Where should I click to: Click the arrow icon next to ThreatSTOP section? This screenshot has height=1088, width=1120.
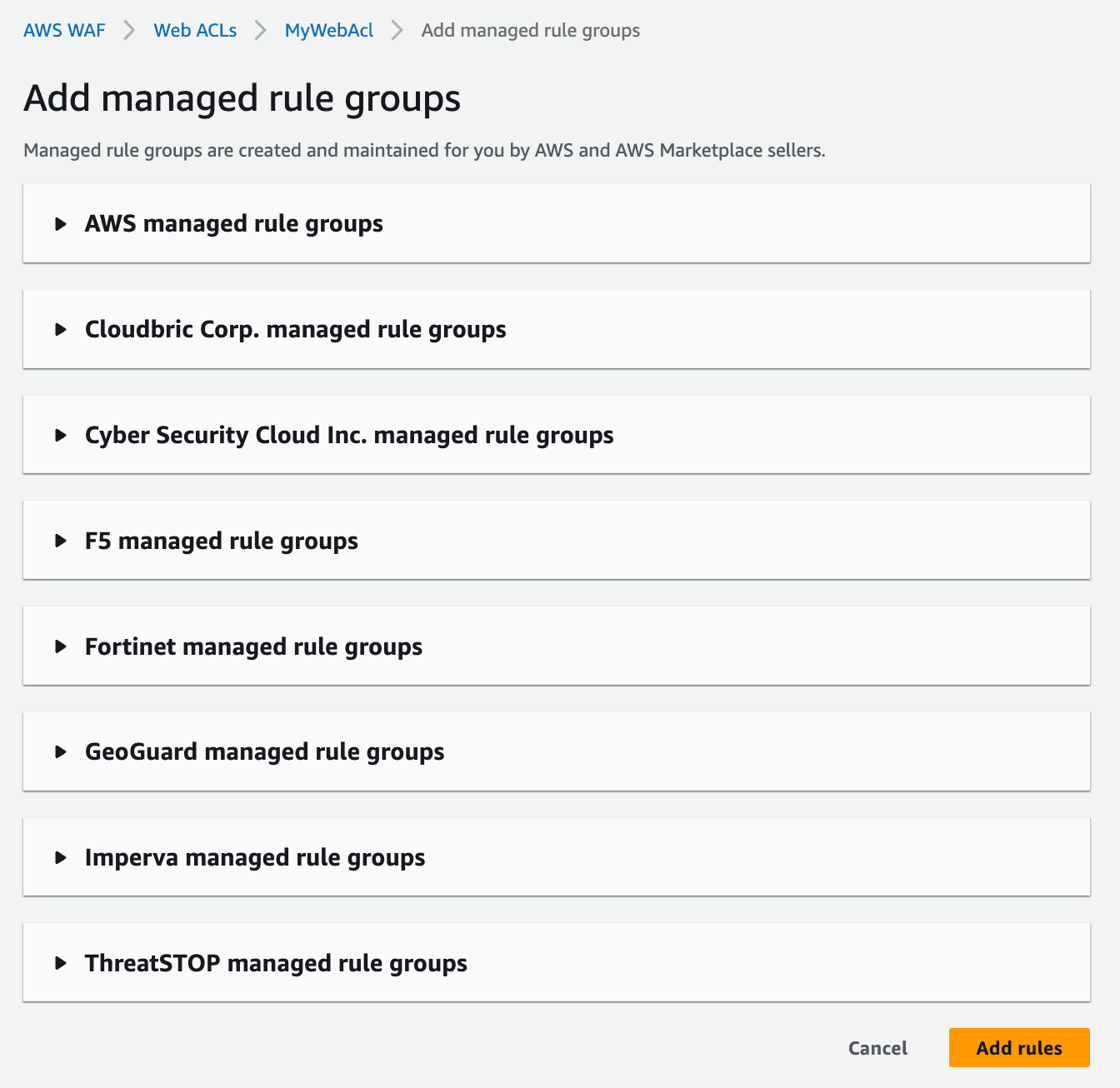point(61,962)
